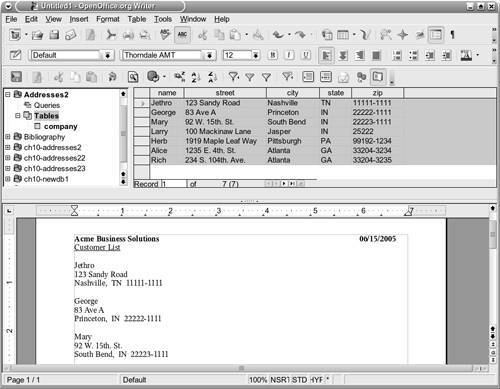Toggle Data Sources view button
This screenshot has height=389, width=500.
point(436,35)
